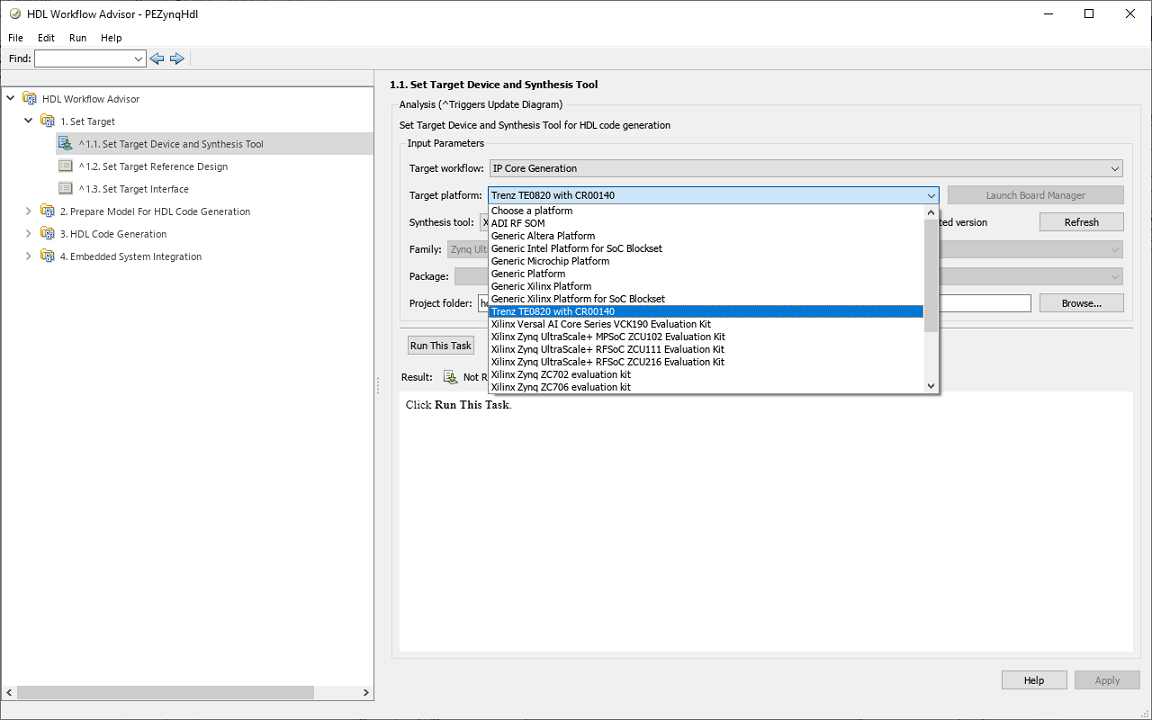The height and width of the screenshot is (720, 1152).
Task: Select 'Choose a platform' in the list
Action: tap(706, 211)
